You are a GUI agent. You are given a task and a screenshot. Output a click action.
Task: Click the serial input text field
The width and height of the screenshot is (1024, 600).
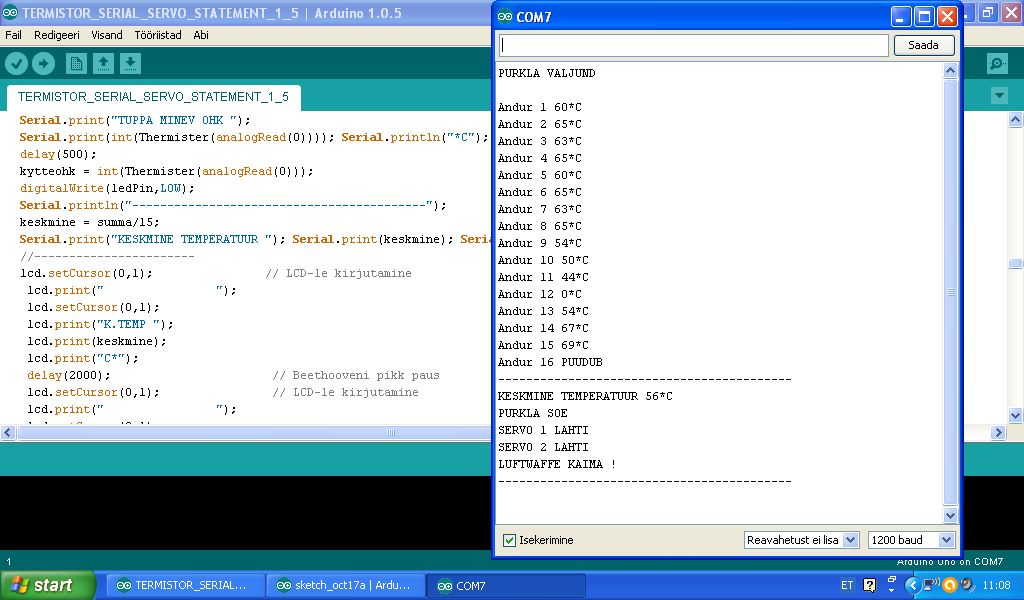(693, 45)
